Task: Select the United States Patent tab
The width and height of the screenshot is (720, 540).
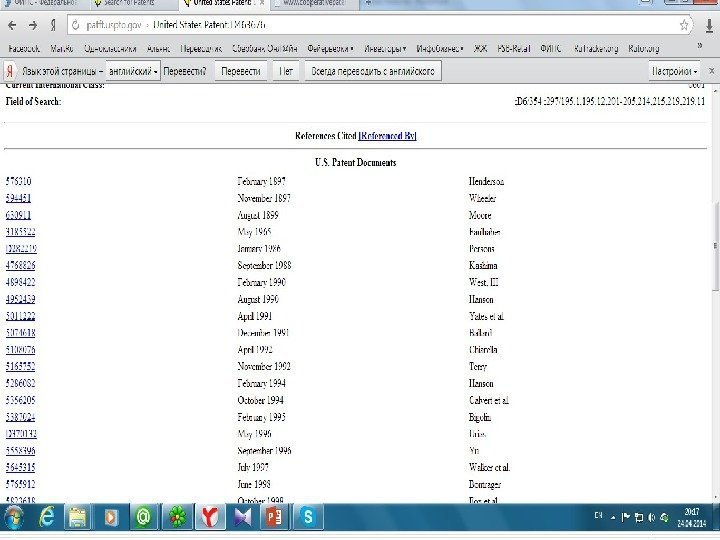Action: point(222,3)
